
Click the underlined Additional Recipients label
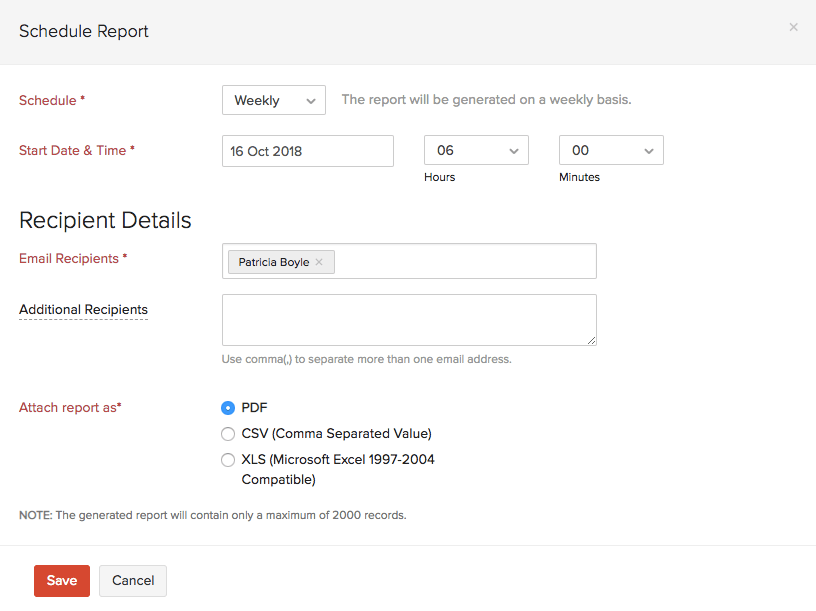click(x=83, y=310)
